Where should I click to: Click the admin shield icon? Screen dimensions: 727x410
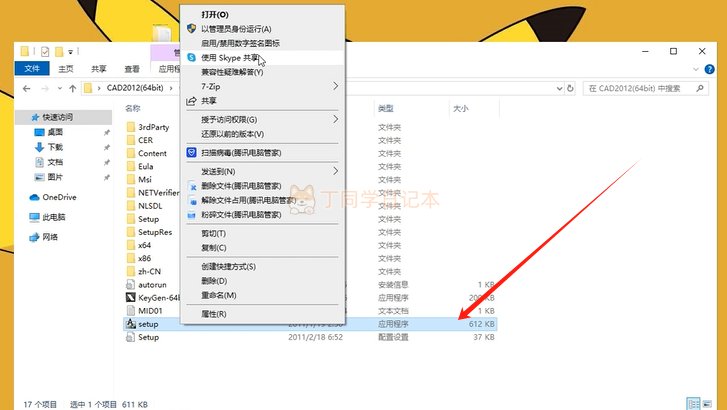coord(191,29)
